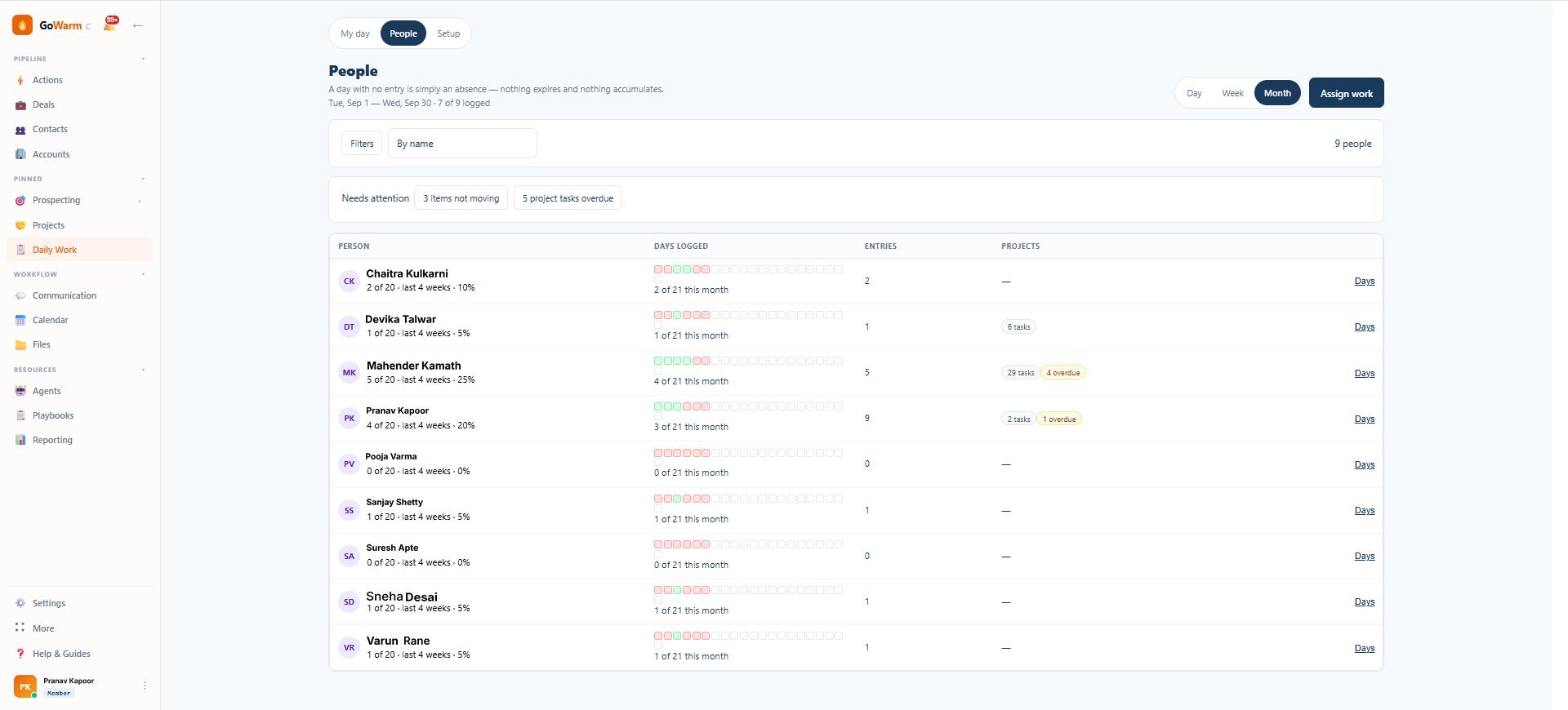Select Daily Work in sidebar

(x=79, y=250)
